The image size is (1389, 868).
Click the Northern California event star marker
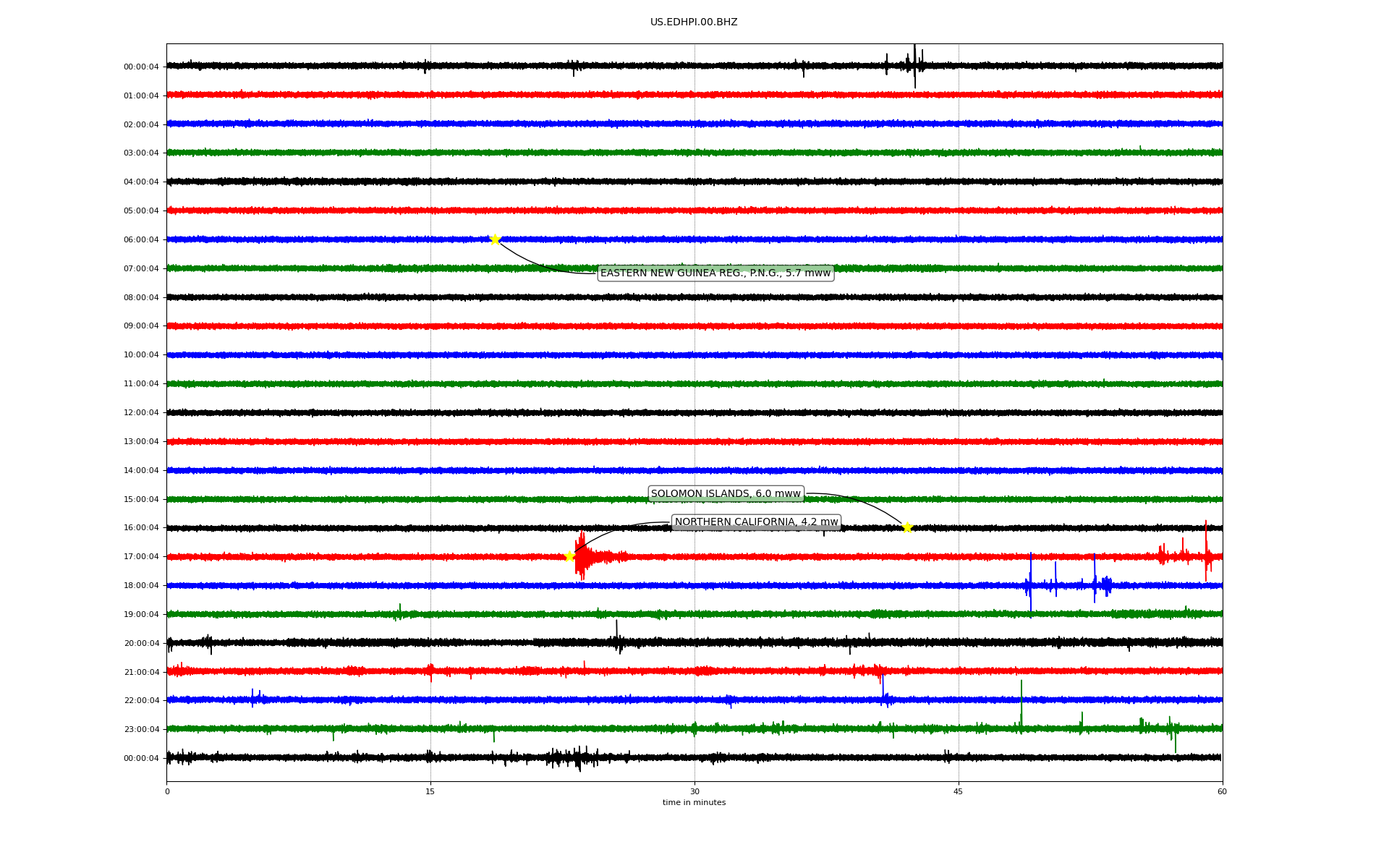click(x=569, y=556)
